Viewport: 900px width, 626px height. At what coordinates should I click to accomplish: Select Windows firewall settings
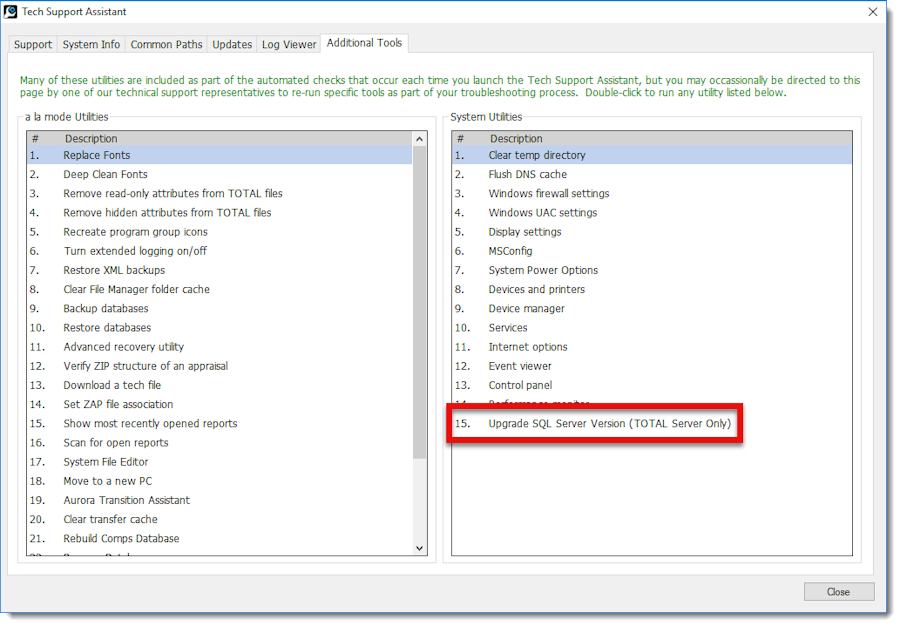tap(651, 193)
